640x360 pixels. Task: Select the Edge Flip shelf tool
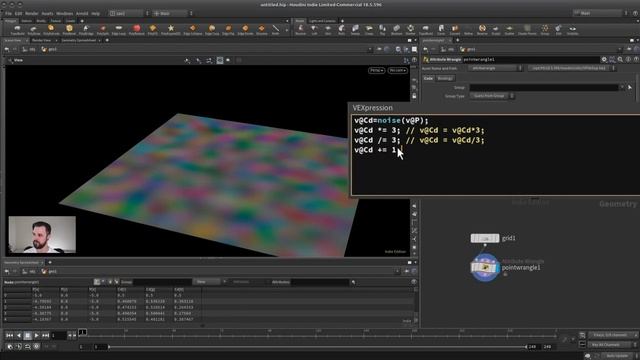pyautogui.click(x=228, y=30)
